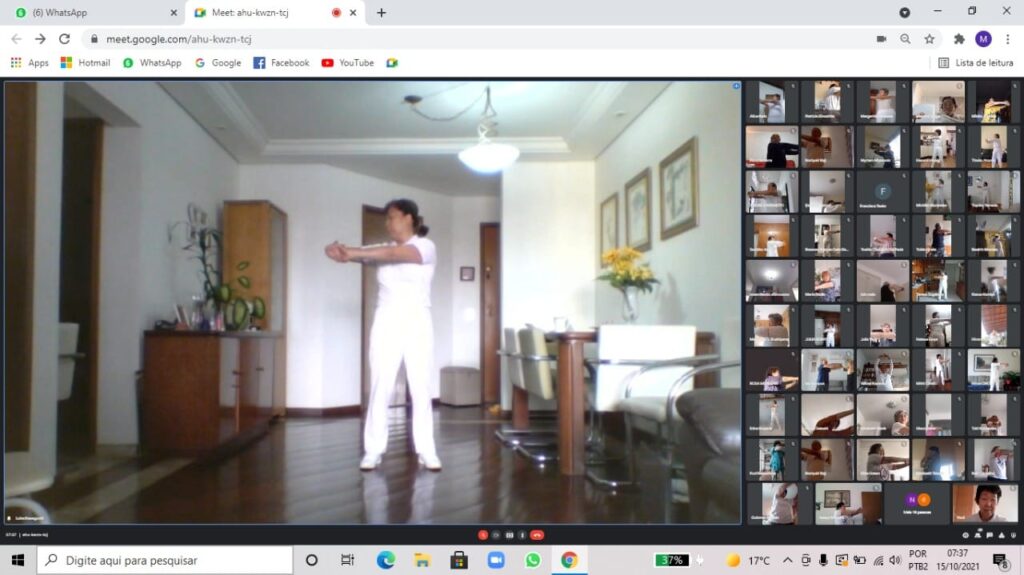Bookmark this page with the star icon
The width and height of the screenshot is (1024, 575).
(x=929, y=39)
